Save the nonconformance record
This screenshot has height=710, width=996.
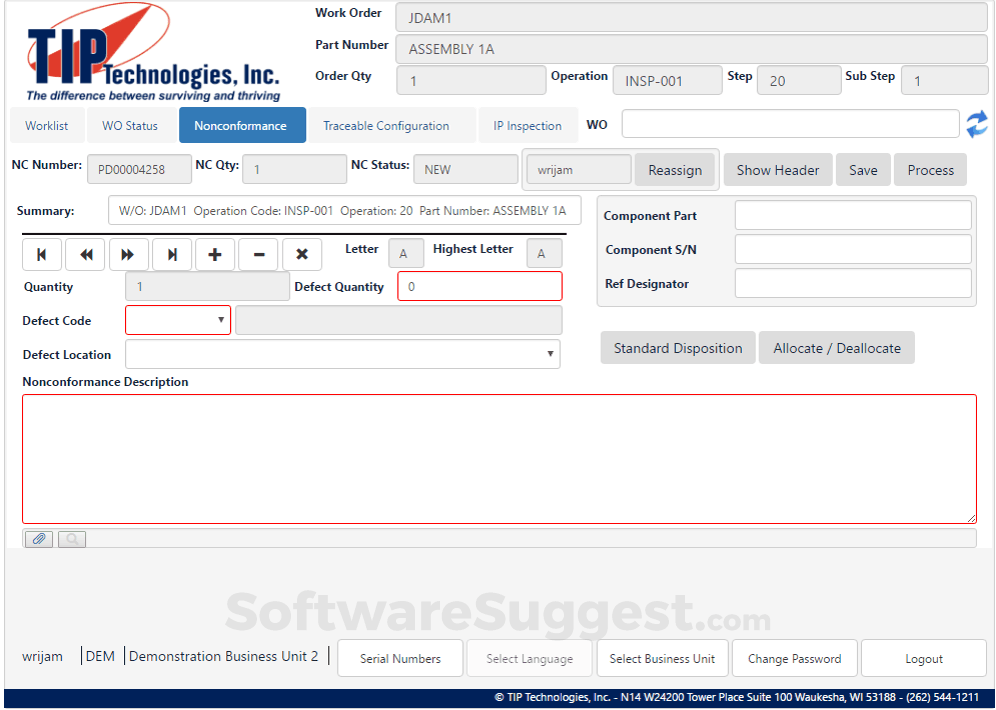point(862,169)
